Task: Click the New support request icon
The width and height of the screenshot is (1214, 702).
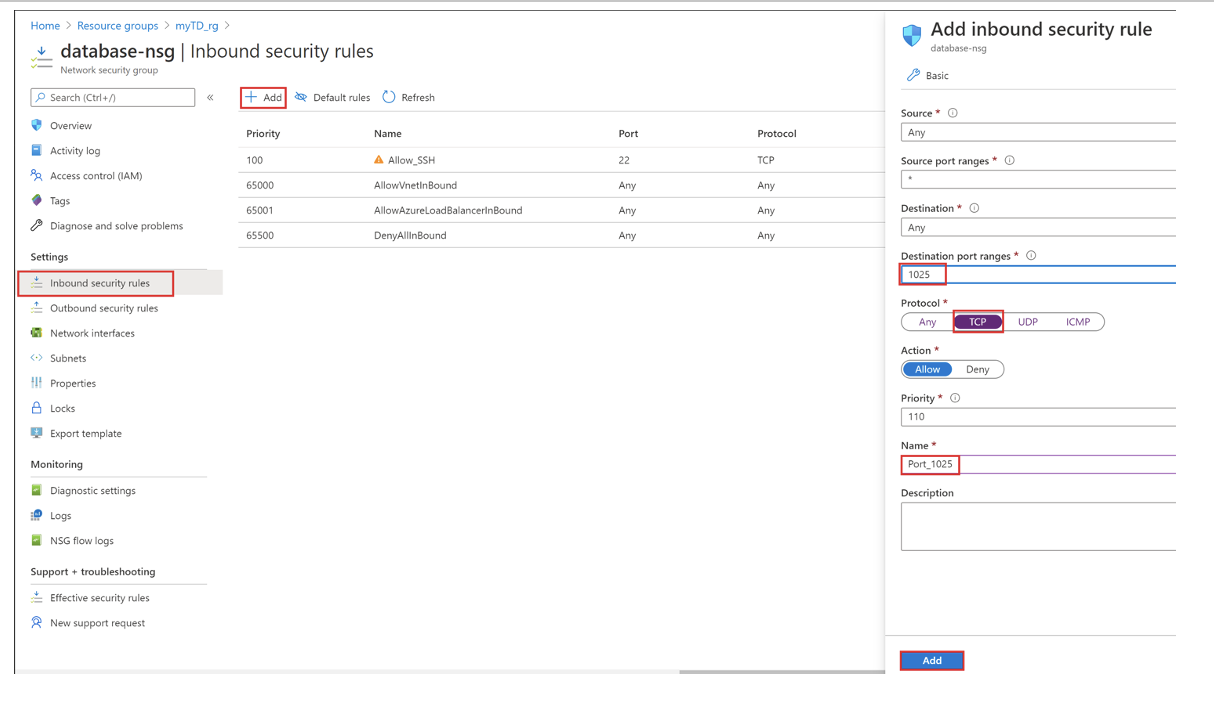Action: 37,622
